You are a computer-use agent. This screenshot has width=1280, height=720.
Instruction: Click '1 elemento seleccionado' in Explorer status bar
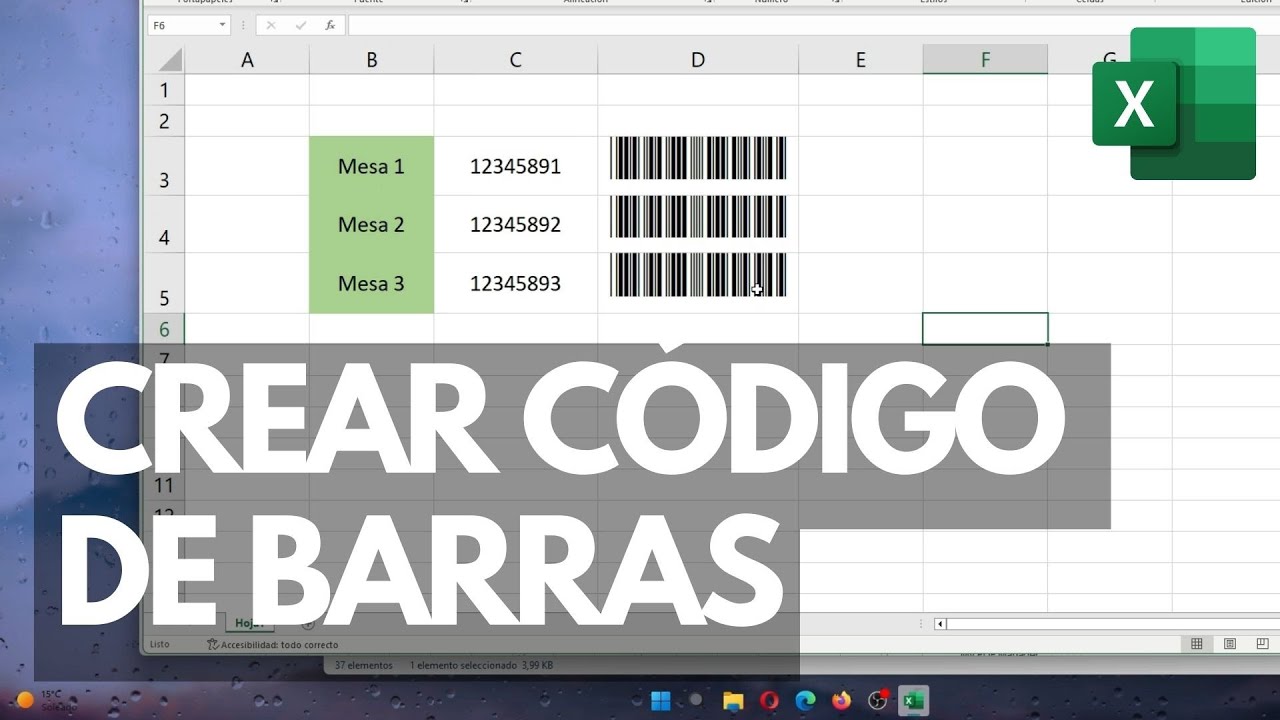[463, 664]
